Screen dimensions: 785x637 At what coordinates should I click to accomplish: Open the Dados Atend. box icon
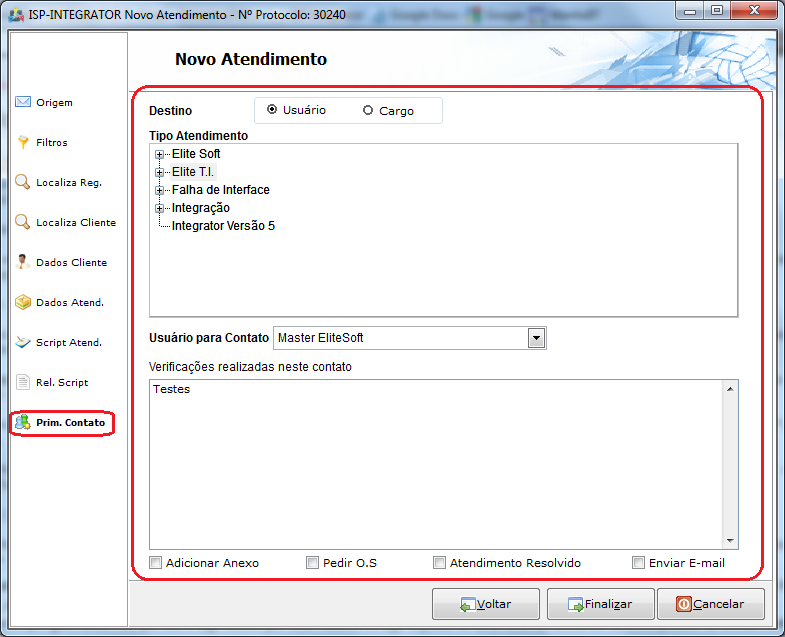[23, 302]
